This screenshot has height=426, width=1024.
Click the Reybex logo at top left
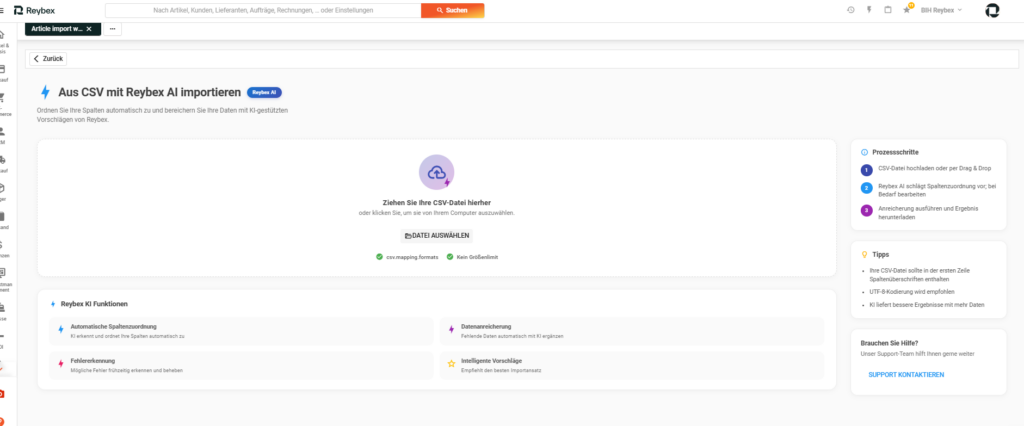click(34, 10)
